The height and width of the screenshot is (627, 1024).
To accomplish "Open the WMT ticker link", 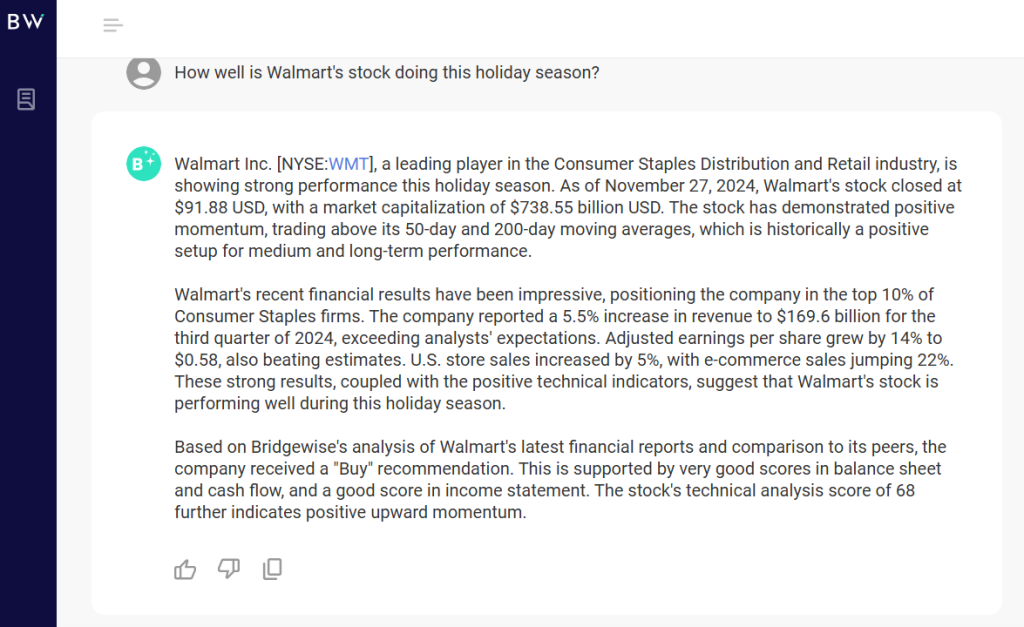I will tap(348, 164).
